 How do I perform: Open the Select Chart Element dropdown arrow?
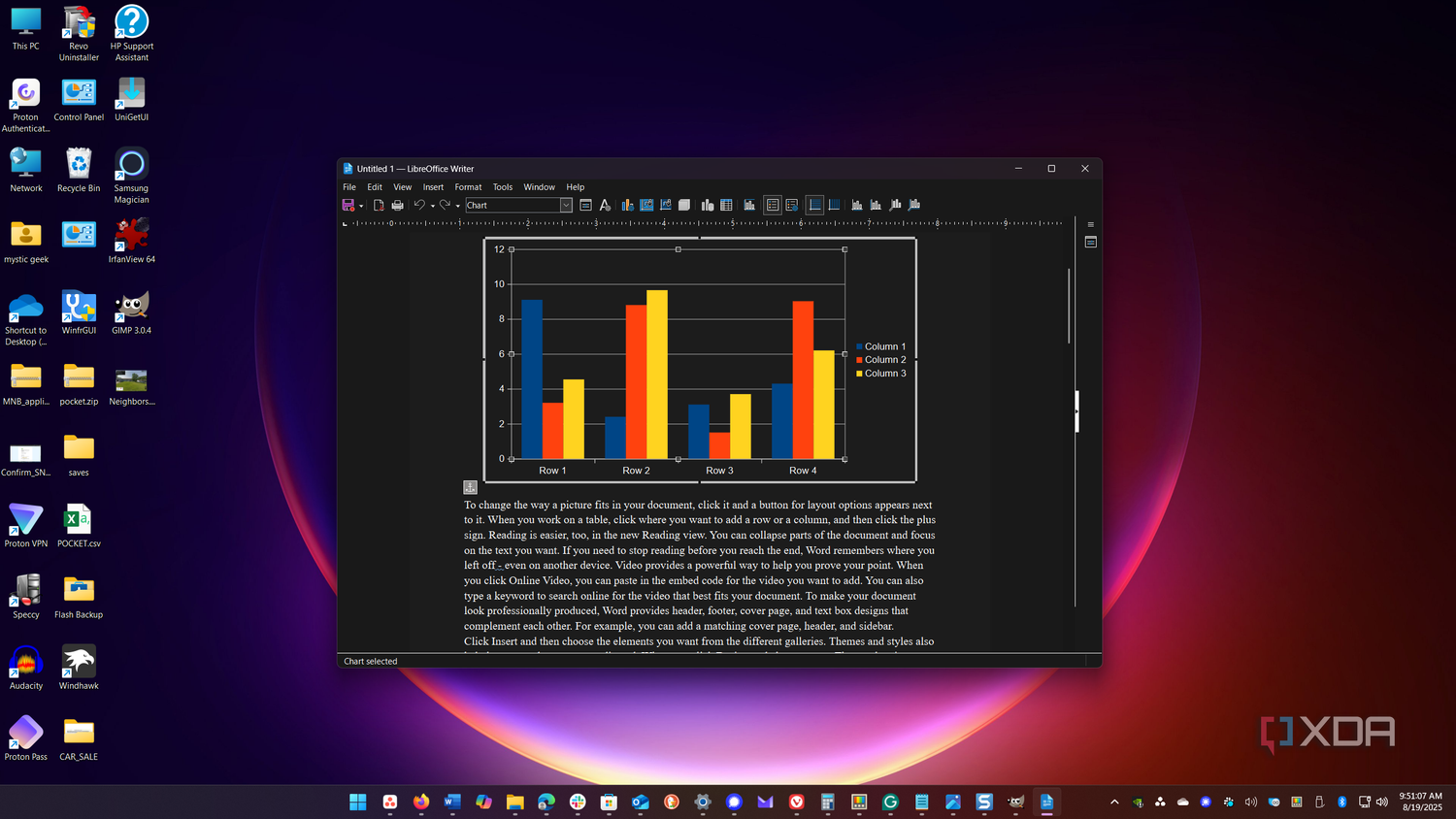[566, 205]
